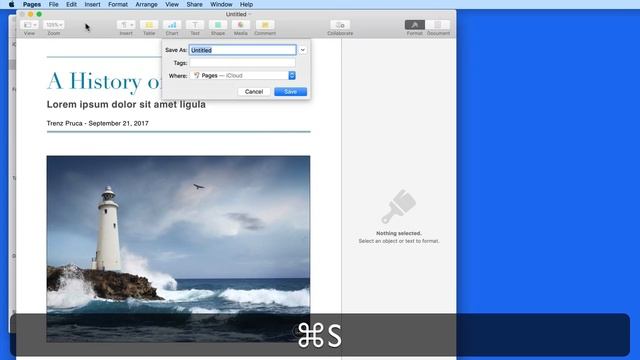Open the View toolbar dropdown
The image size is (640, 360).
[30, 25]
